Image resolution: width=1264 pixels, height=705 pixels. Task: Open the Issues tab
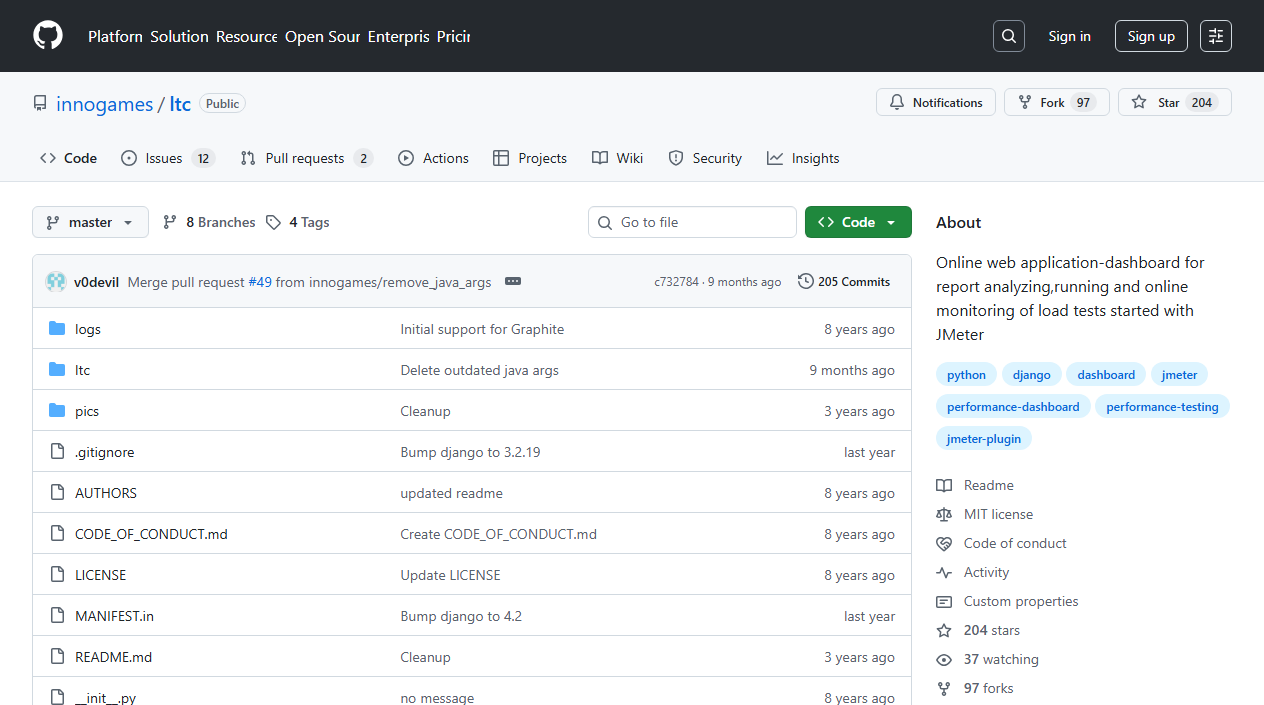point(168,158)
